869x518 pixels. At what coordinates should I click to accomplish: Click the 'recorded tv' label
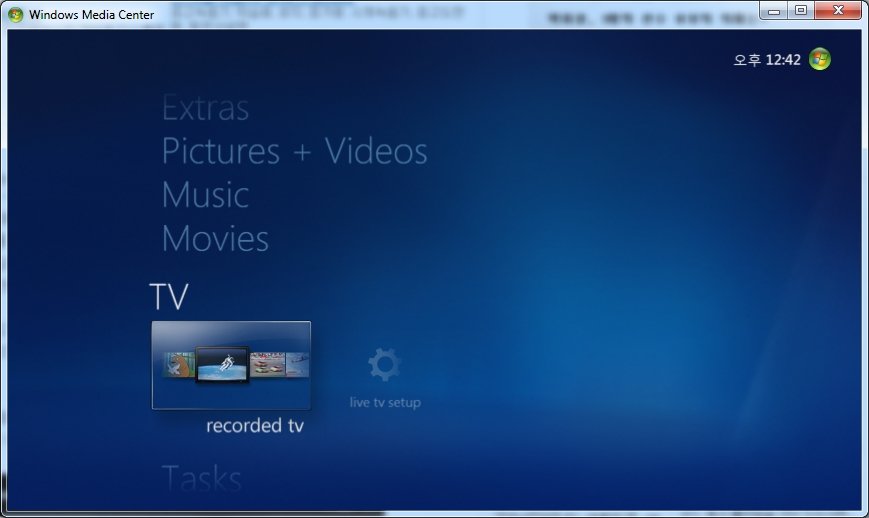[254, 426]
